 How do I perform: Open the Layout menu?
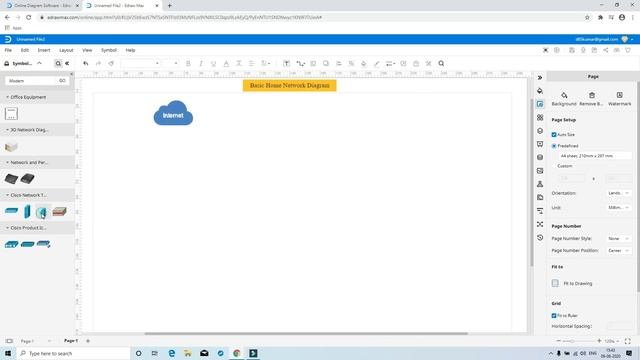[66, 50]
